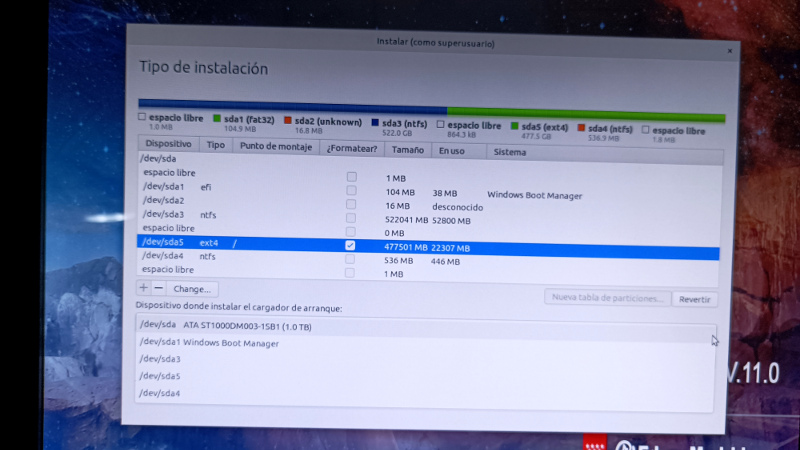The width and height of the screenshot is (800, 450).
Task: Pick /dev/sda5 in the bootloader device list
Action: pos(160,376)
